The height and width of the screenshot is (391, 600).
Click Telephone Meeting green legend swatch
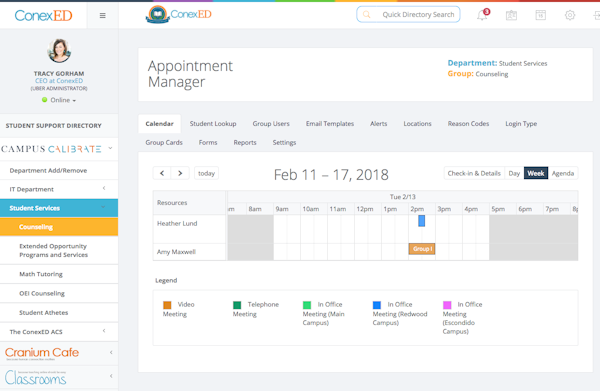coord(237,305)
